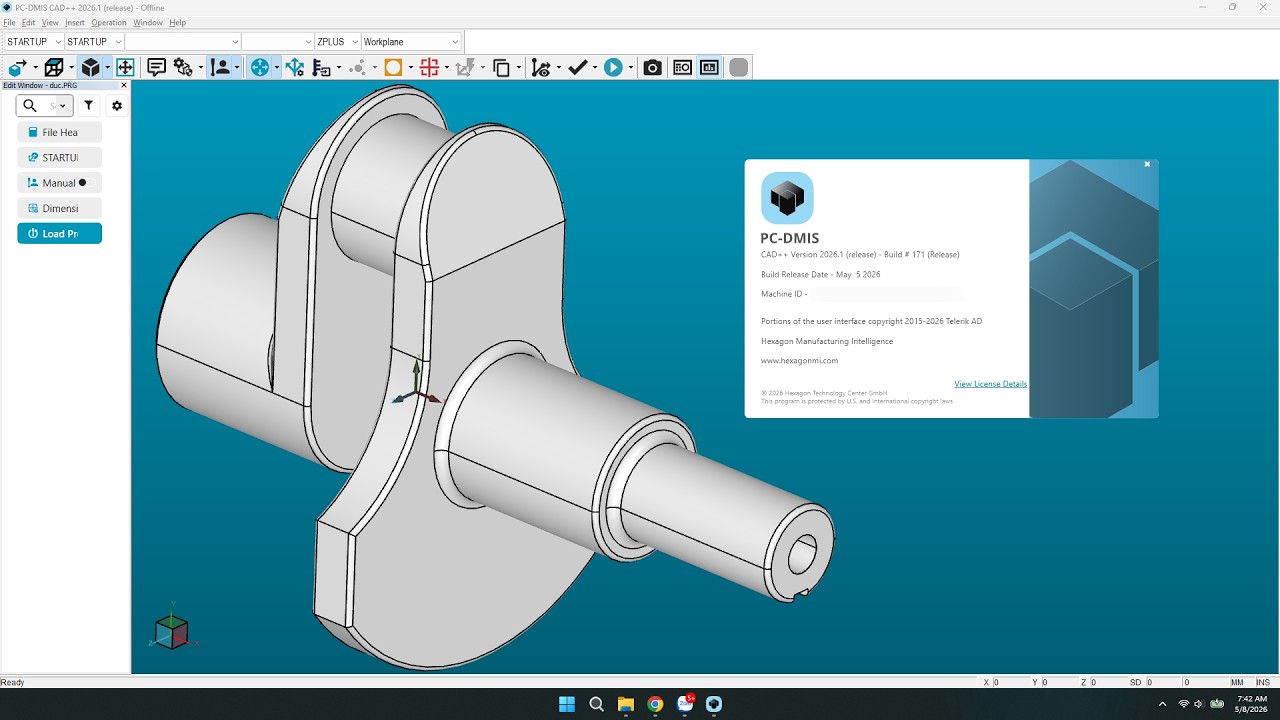Close the PC-DMIS about dialog
The image size is (1280, 720).
tap(1147, 164)
